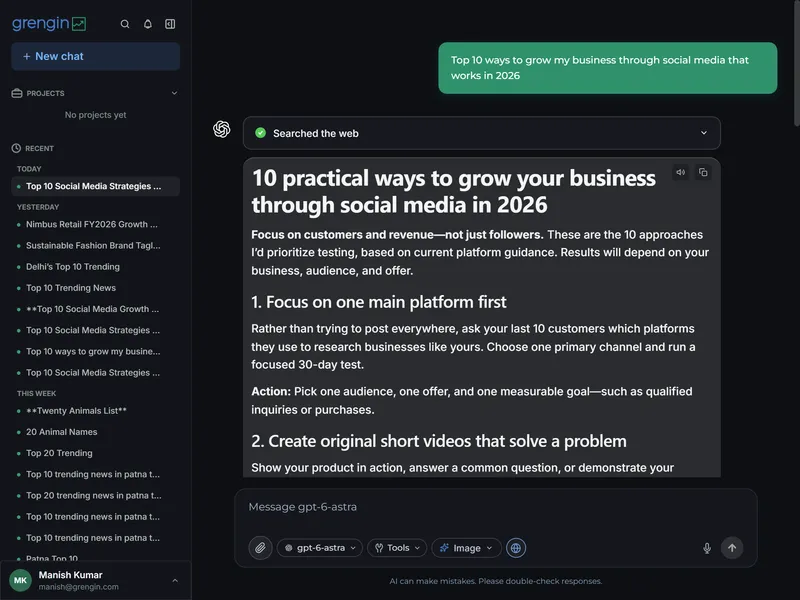Start a New chat
800x600 pixels.
point(95,56)
